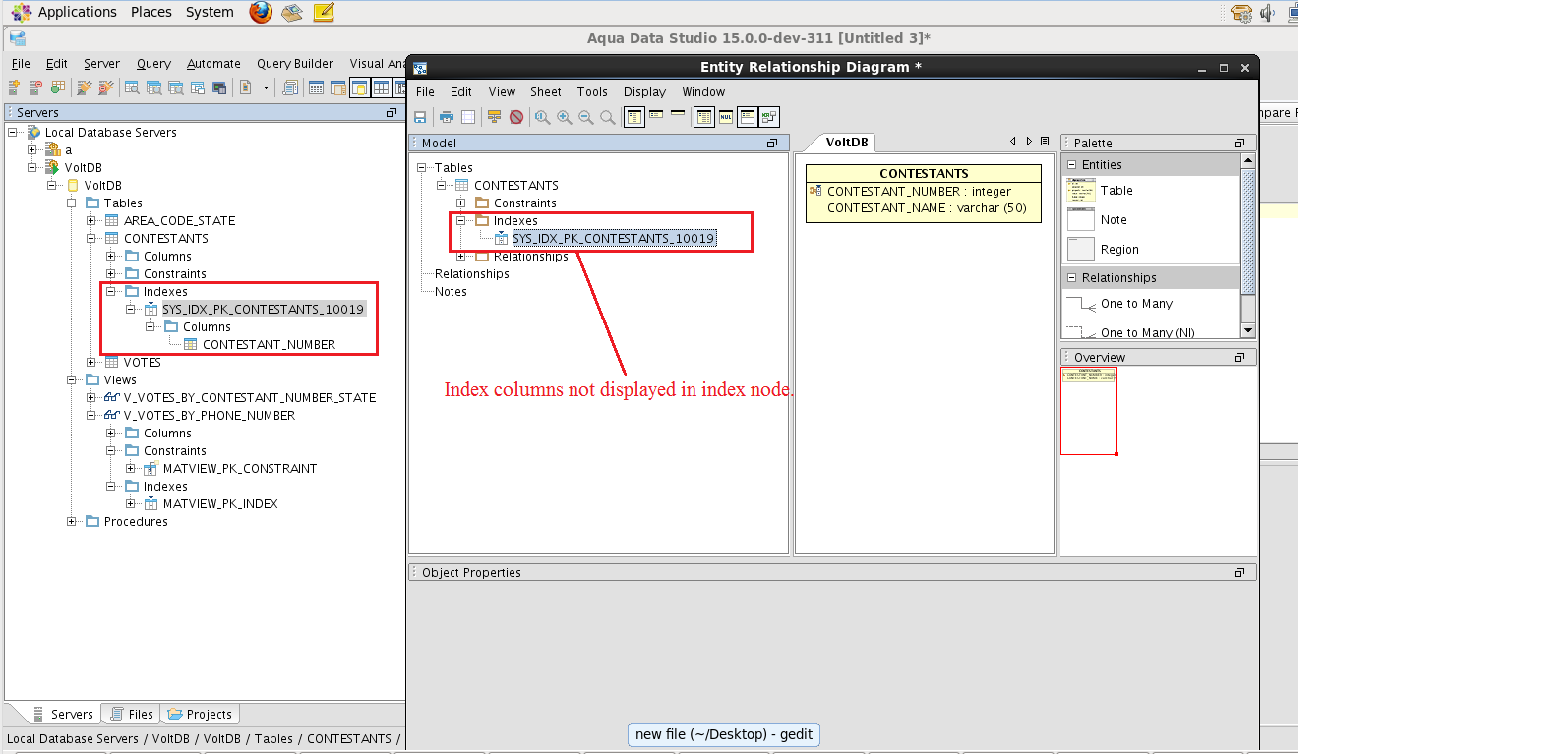Toggle the key relationship display button
This screenshot has height=754, width=1568.
769,117
